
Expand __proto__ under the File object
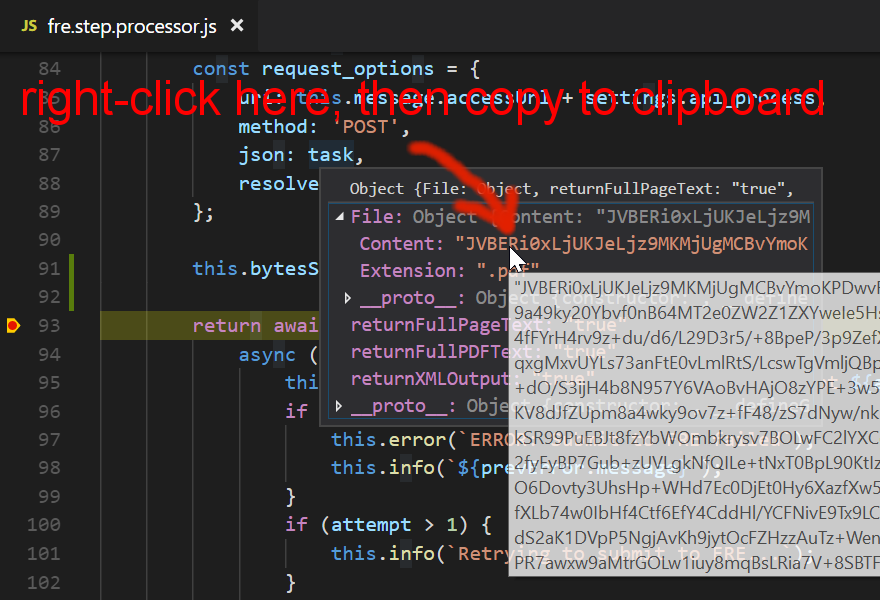[x=347, y=298]
